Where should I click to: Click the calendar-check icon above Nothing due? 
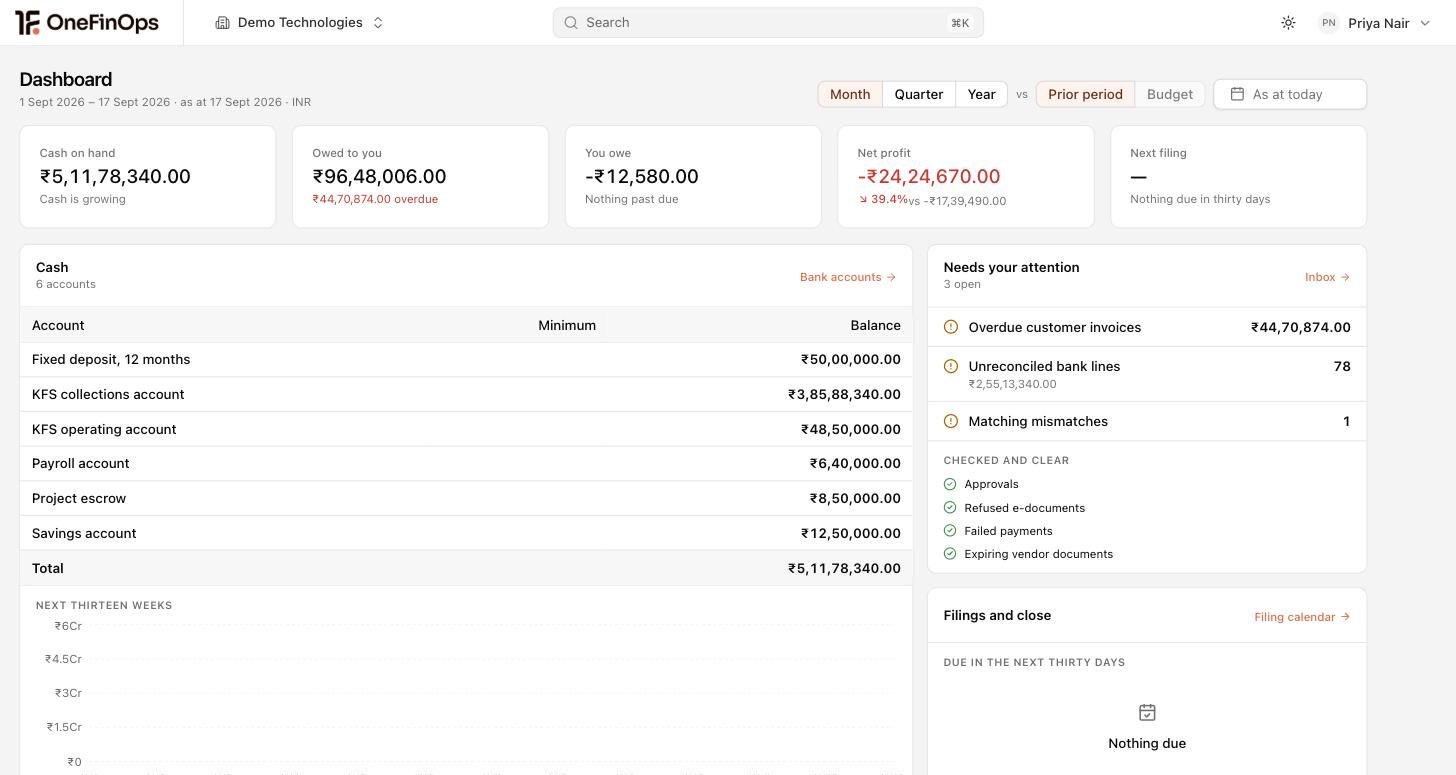click(x=1147, y=712)
